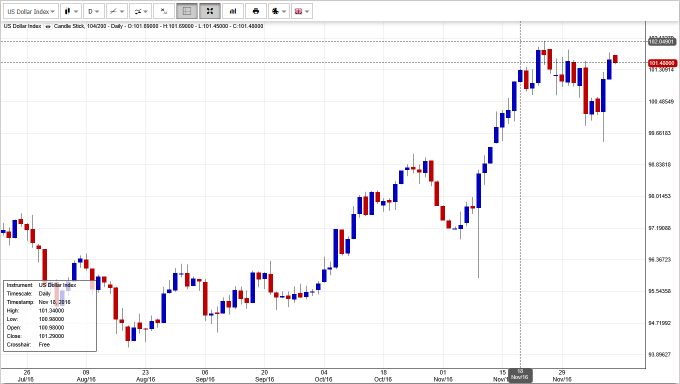Open the UK flag language dropdown
Image resolution: width=680 pixels, height=384 pixels.
pos(302,11)
